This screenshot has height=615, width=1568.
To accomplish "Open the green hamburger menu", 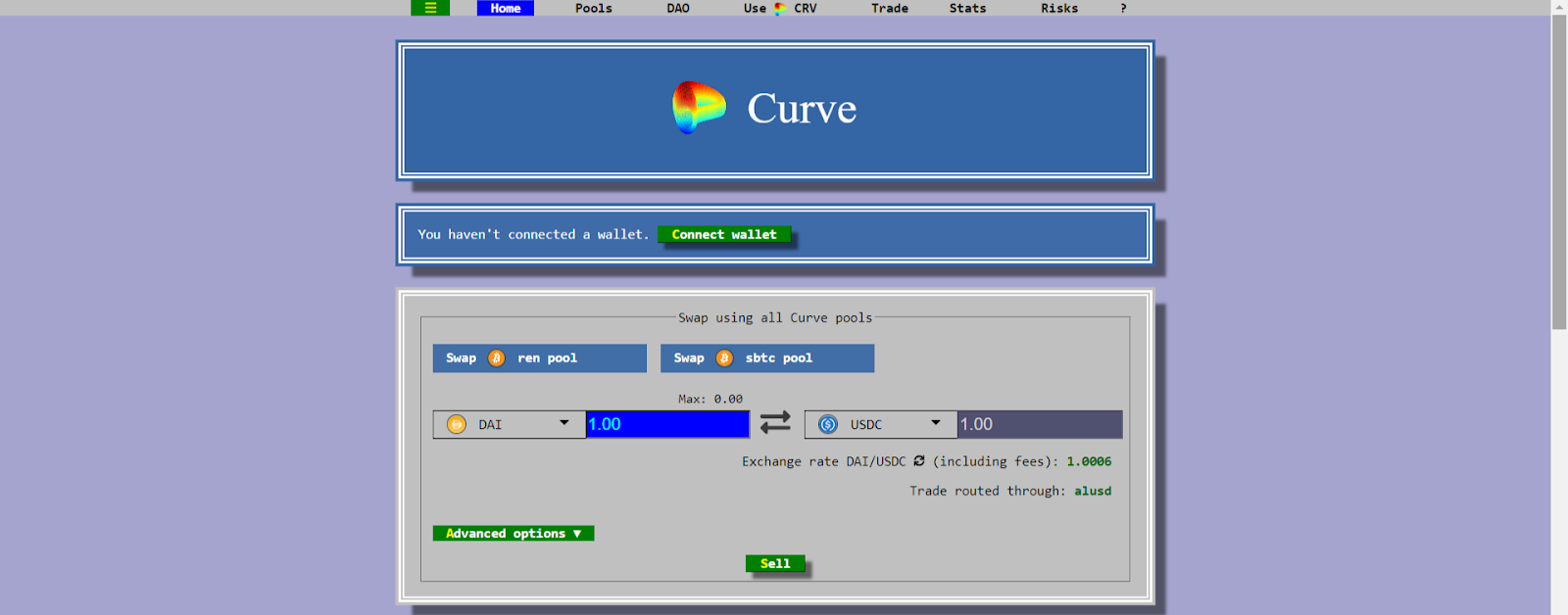I will tap(430, 8).
